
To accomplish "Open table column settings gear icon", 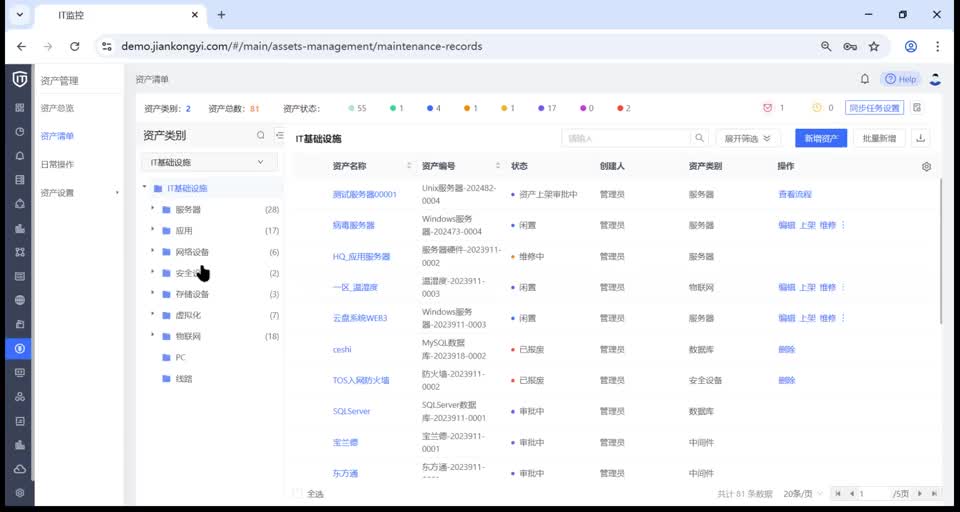I will coord(926,167).
